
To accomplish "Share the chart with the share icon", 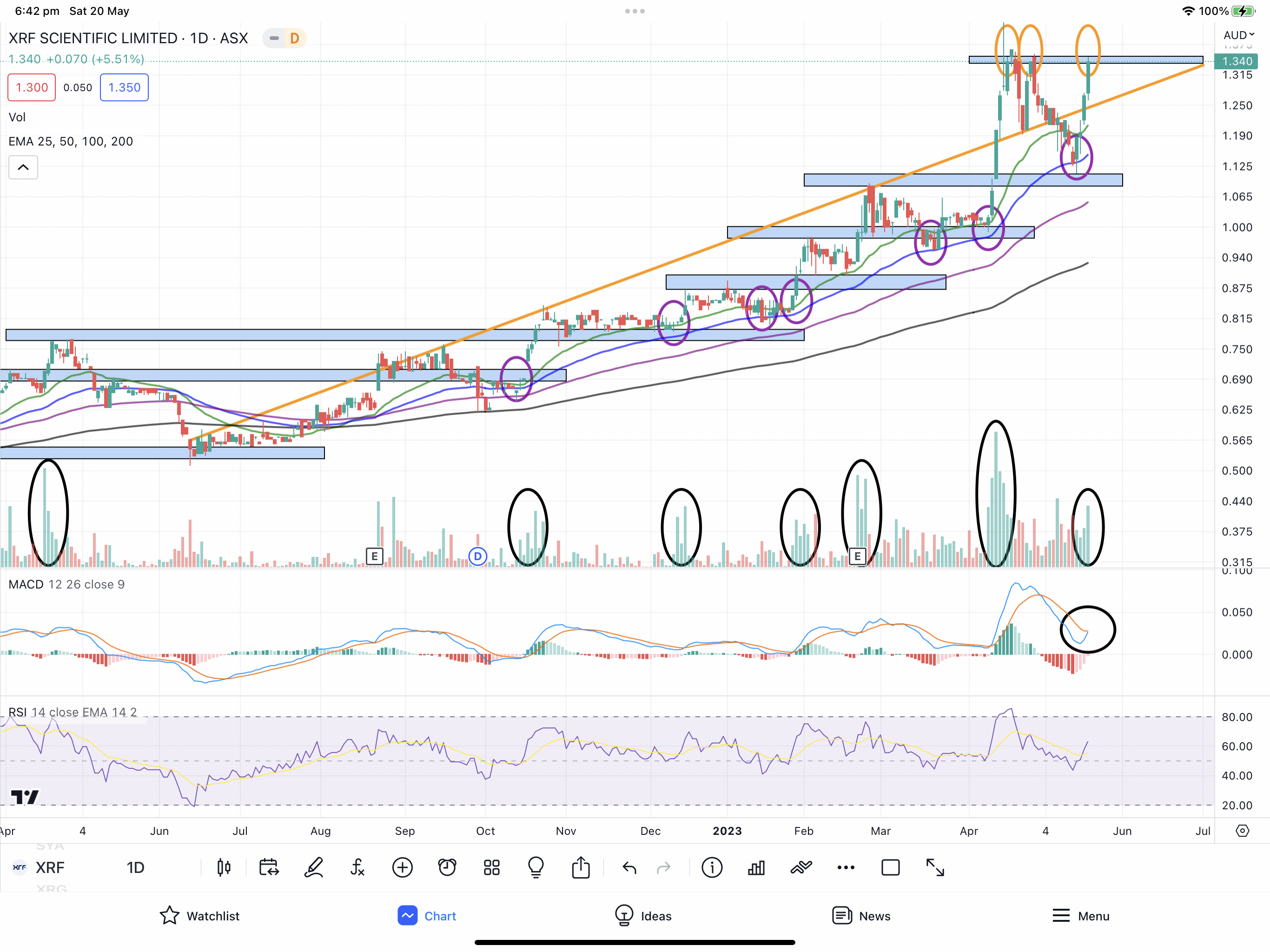I will click(581, 867).
